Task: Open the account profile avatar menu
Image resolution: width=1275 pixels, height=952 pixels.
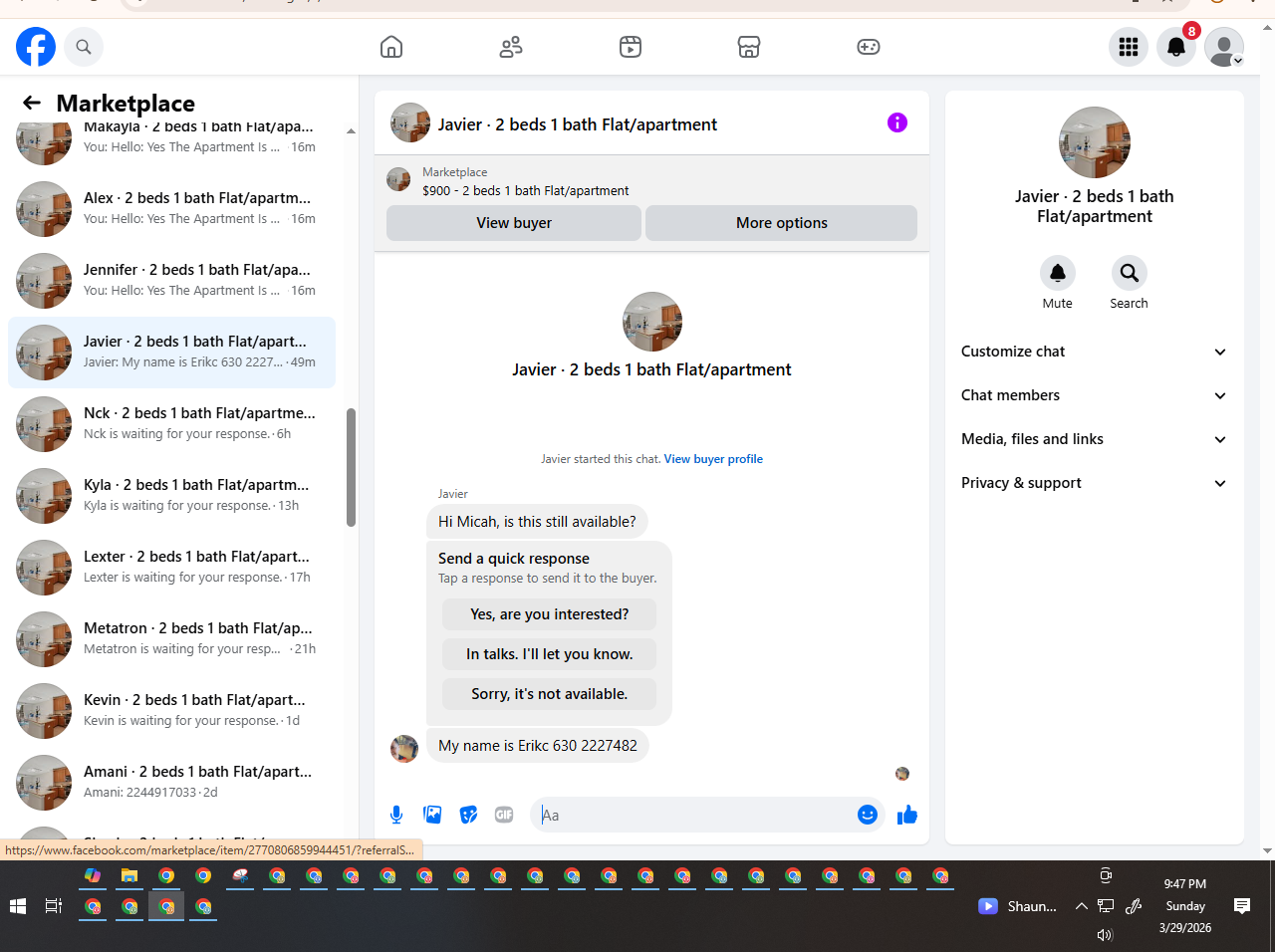Action: (1224, 47)
